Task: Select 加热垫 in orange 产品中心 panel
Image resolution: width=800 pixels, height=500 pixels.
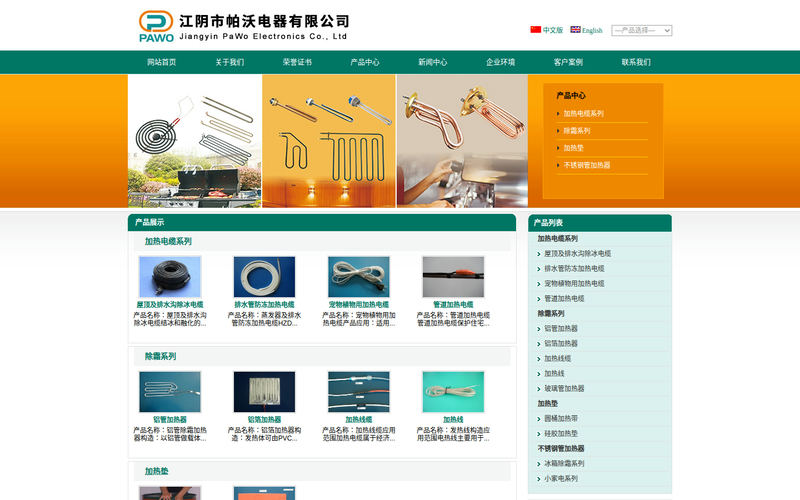Action: click(573, 148)
